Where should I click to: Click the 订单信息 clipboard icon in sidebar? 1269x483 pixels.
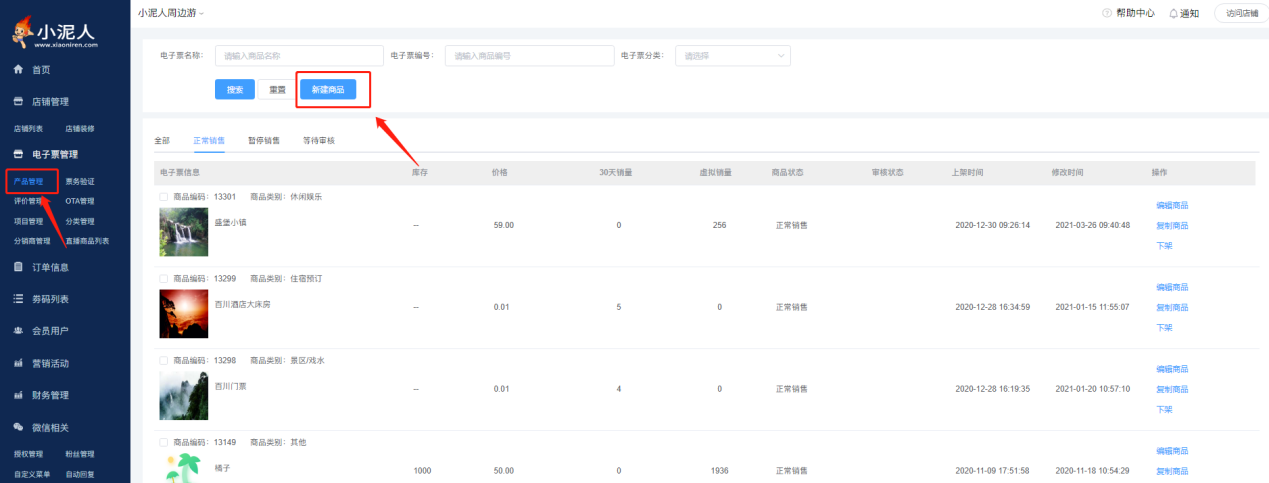click(x=18, y=267)
